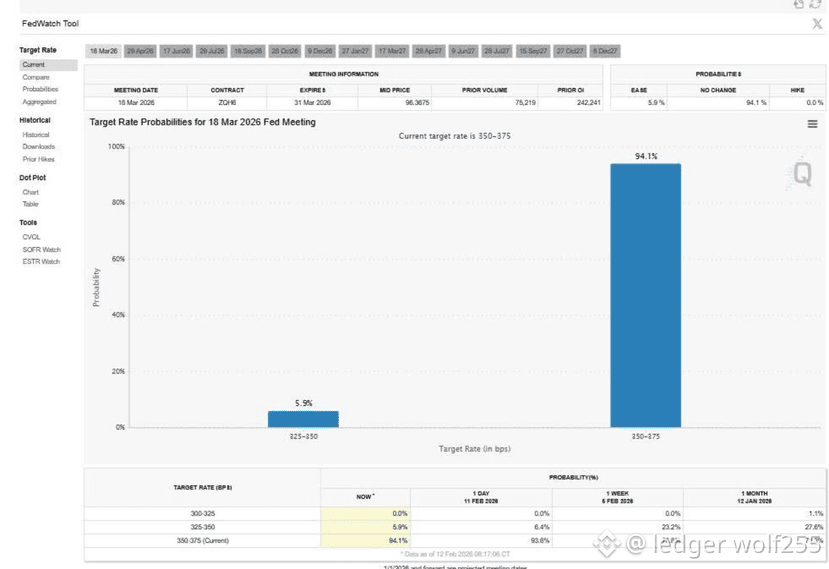Click the 23.2% one-week probability cell
The image size is (829, 569).
618,527
